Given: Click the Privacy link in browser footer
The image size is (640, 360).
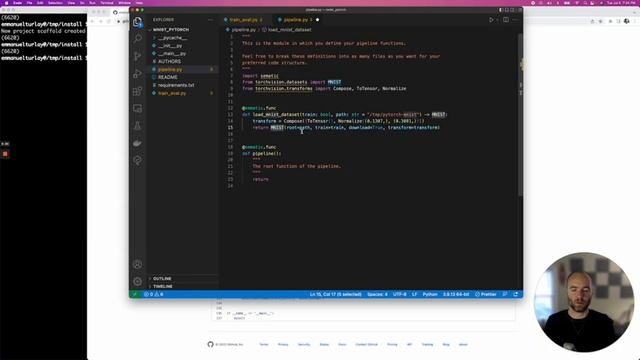Looking at the screenshot, I should [x=283, y=344].
